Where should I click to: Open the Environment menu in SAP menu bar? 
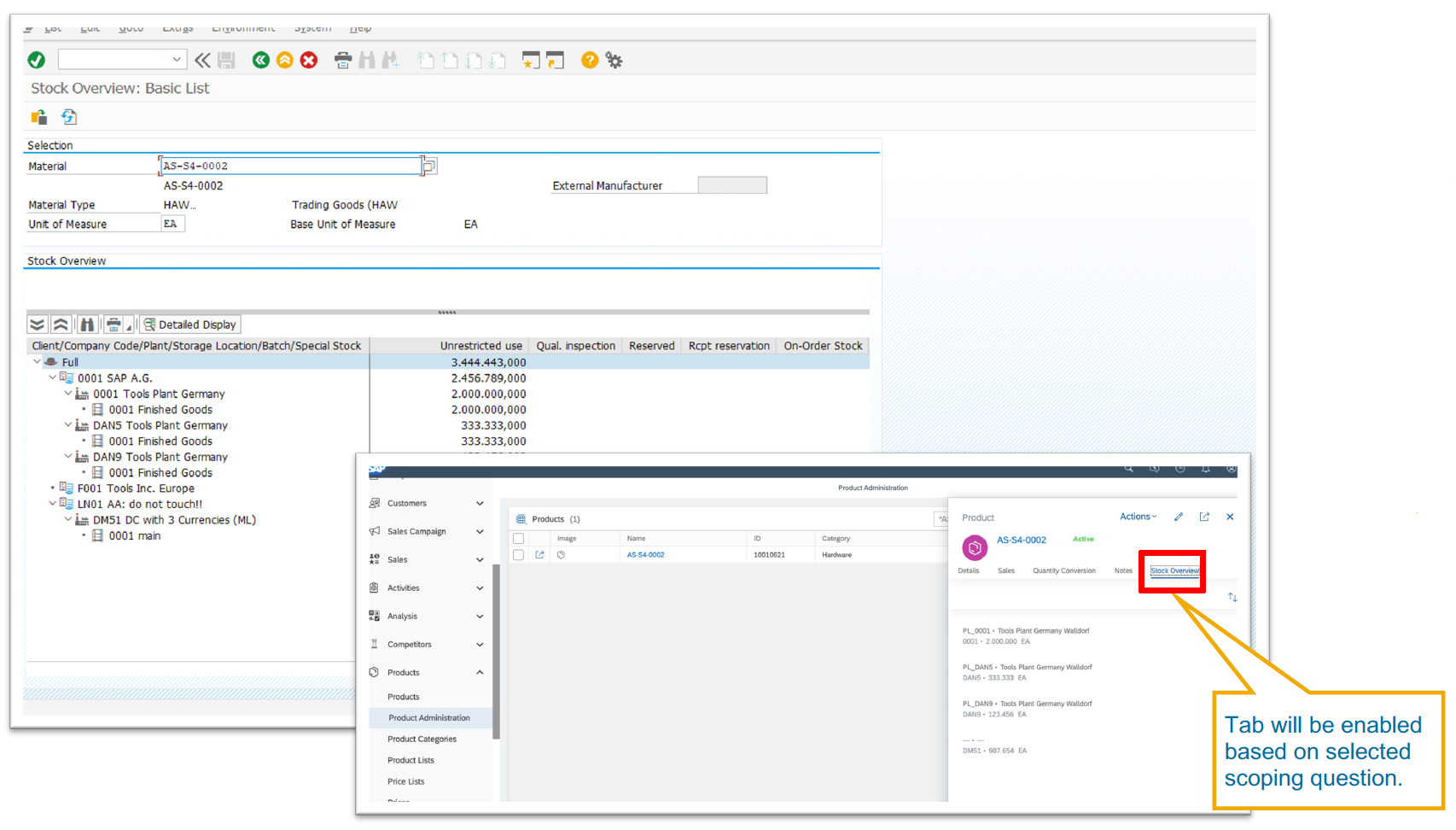point(243,27)
